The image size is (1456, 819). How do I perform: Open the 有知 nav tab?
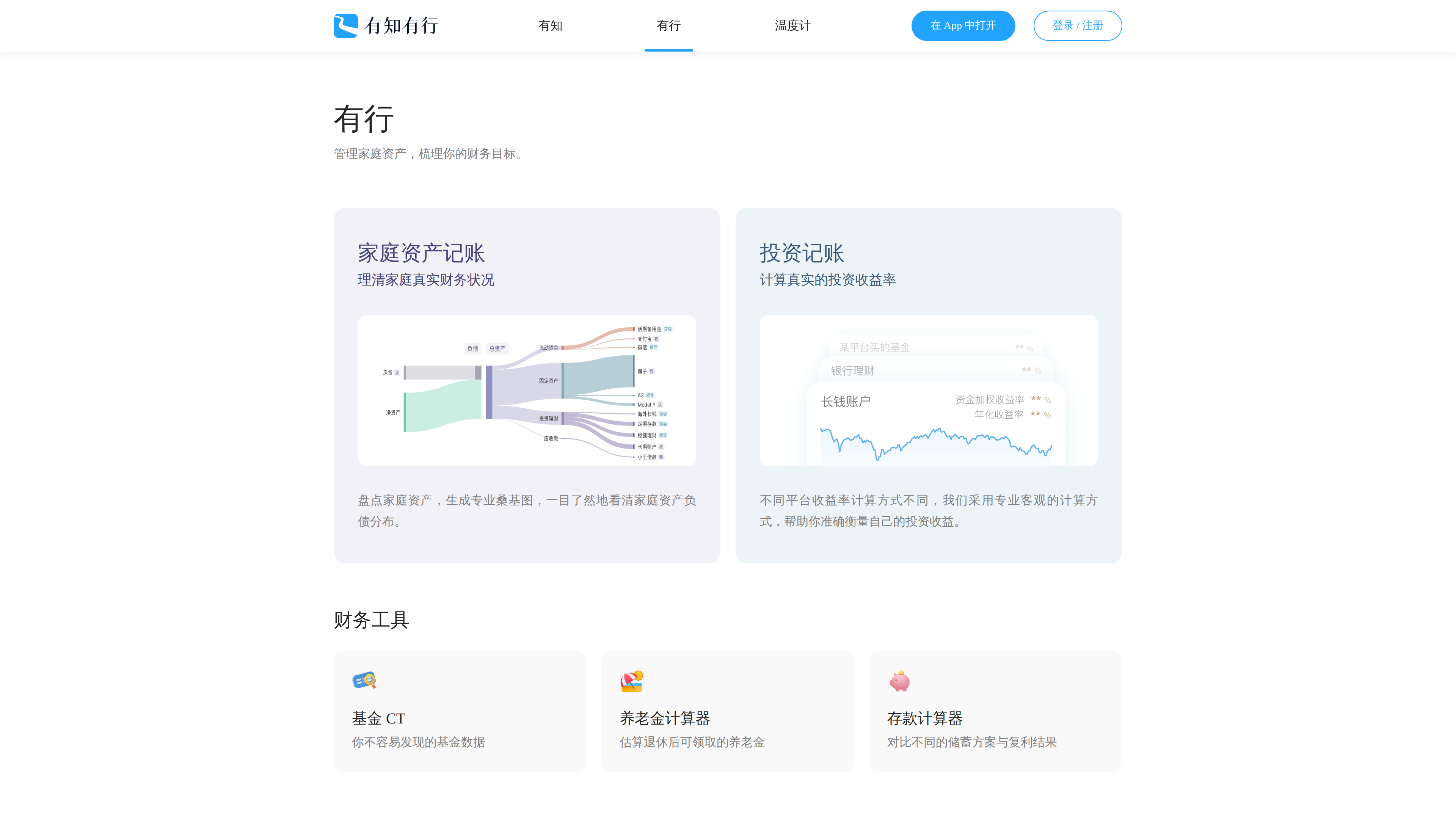pyautogui.click(x=550, y=25)
